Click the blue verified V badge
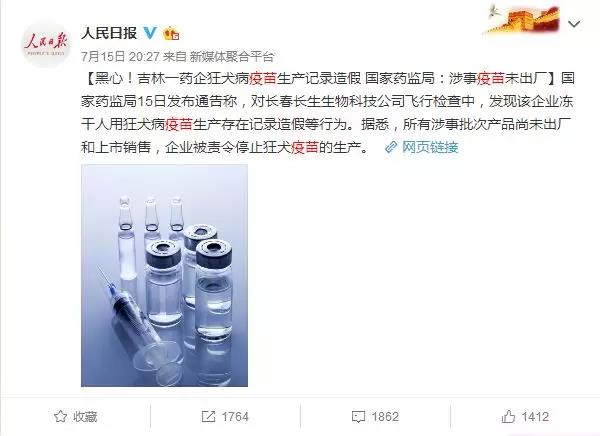The image size is (600, 436). pos(150,33)
